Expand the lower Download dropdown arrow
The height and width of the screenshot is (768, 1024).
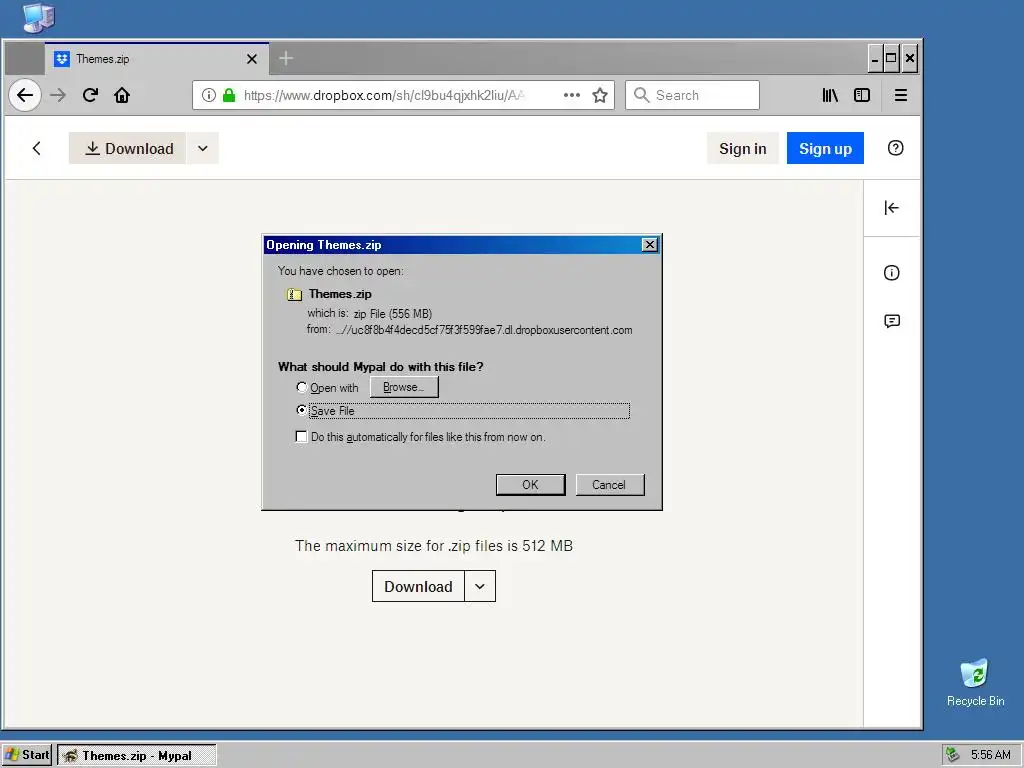point(480,586)
